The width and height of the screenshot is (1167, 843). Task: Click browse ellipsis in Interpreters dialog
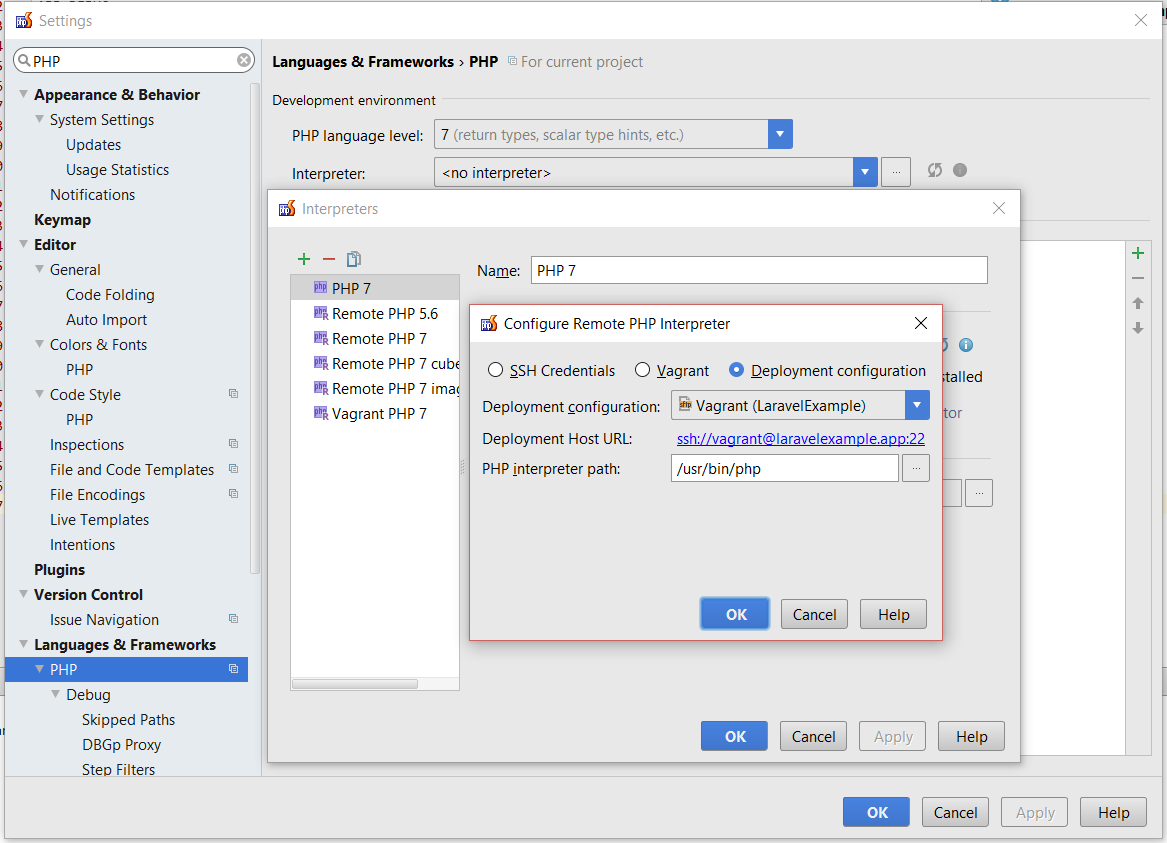979,493
